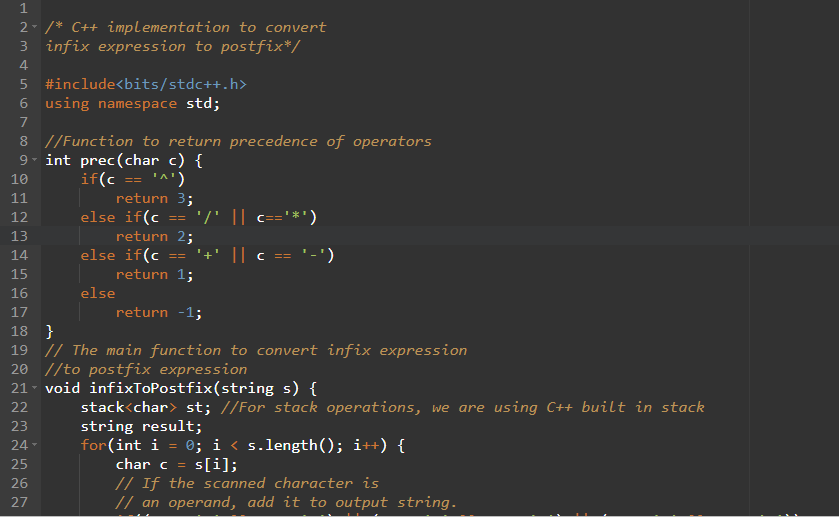Click on 'return 3;' statement
The width and height of the screenshot is (839, 517).
pyautogui.click(x=154, y=198)
